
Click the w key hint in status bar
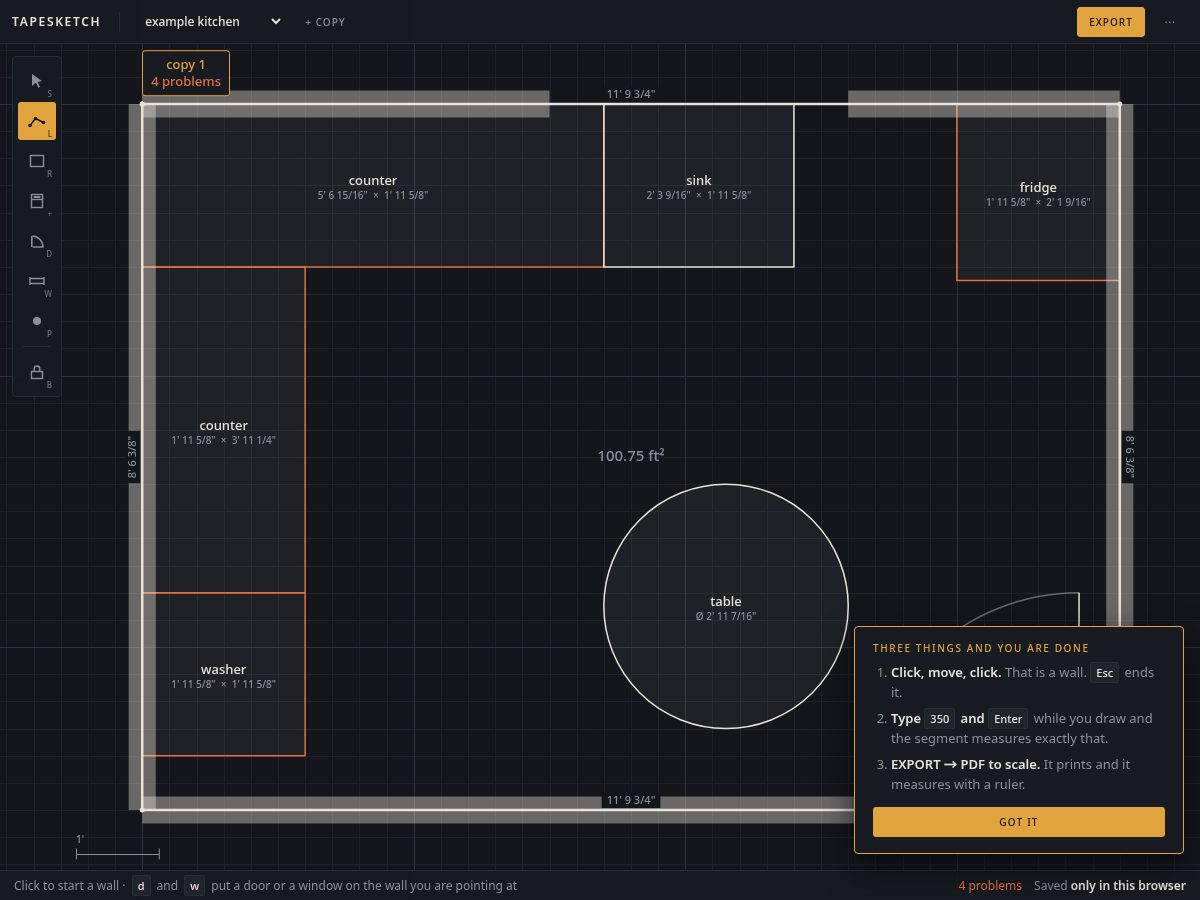195,886
